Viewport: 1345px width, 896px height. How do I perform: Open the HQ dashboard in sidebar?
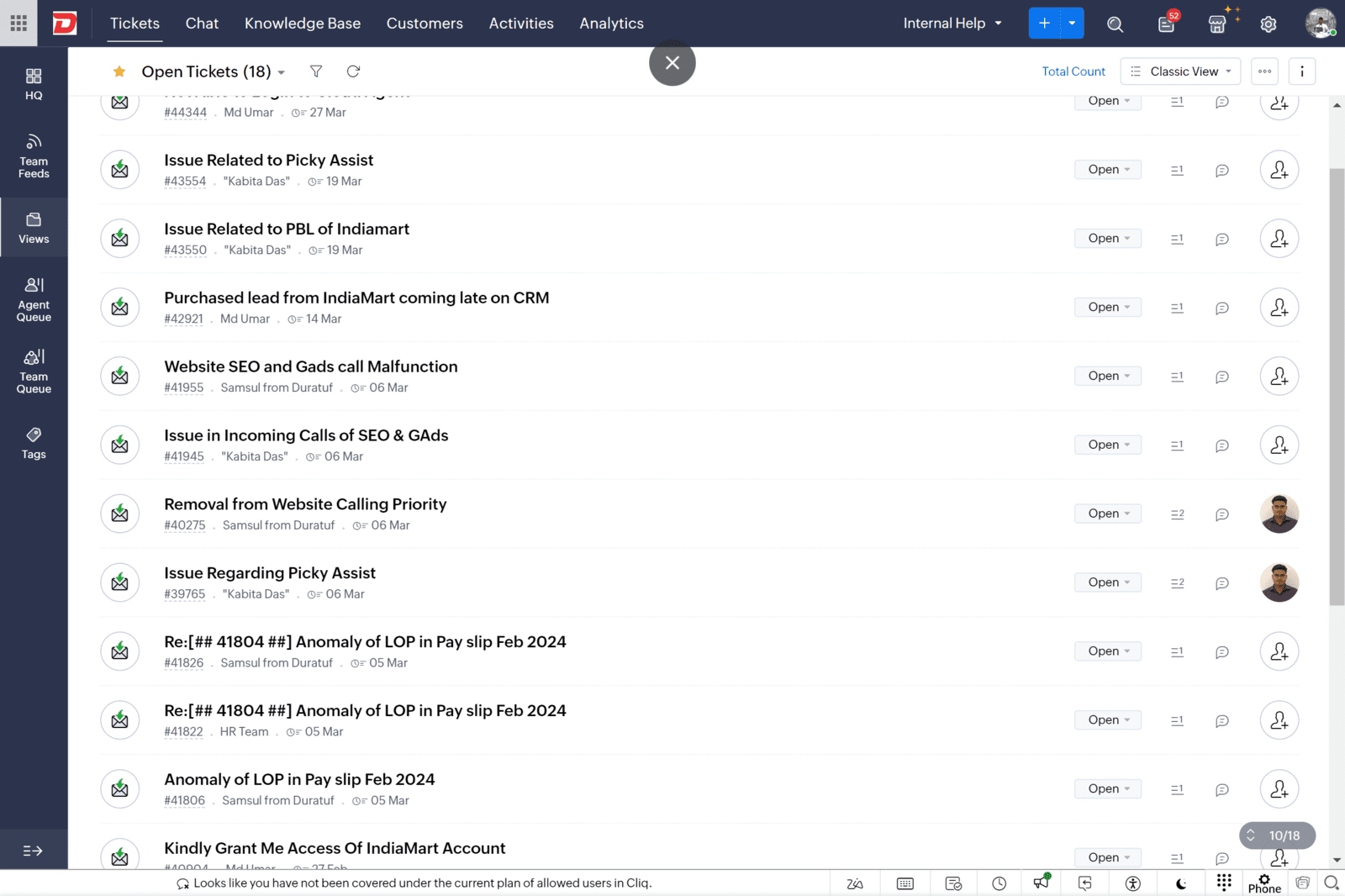[x=34, y=84]
